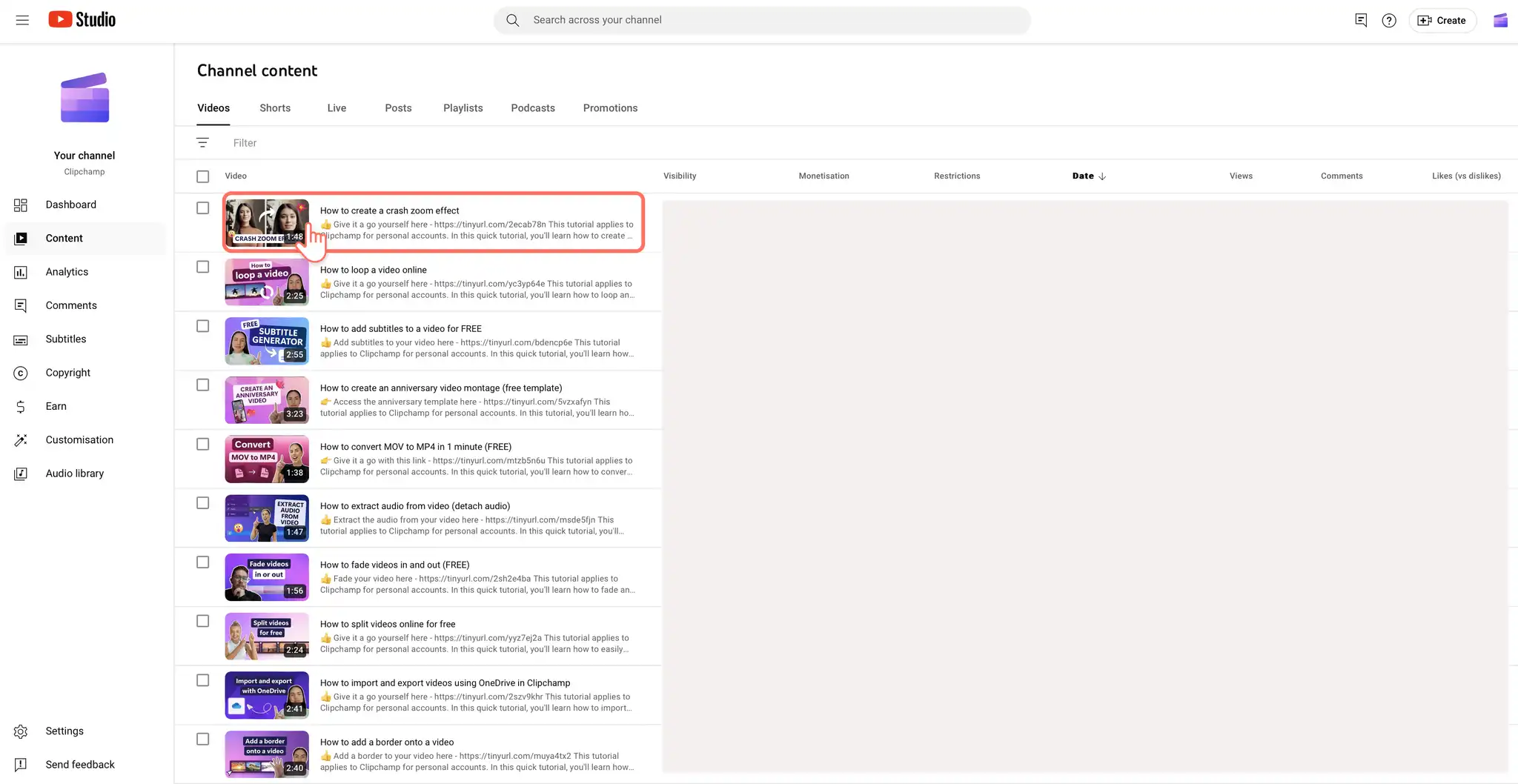The width and height of the screenshot is (1518, 784).
Task: Open the hamburger navigation menu
Action: pos(22,20)
